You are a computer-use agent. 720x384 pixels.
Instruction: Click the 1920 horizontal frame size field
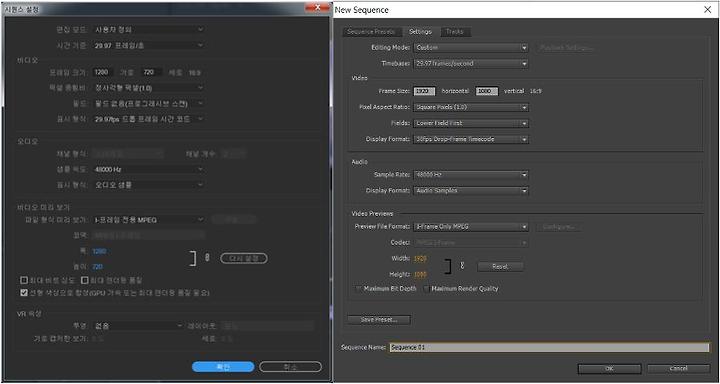coord(424,91)
